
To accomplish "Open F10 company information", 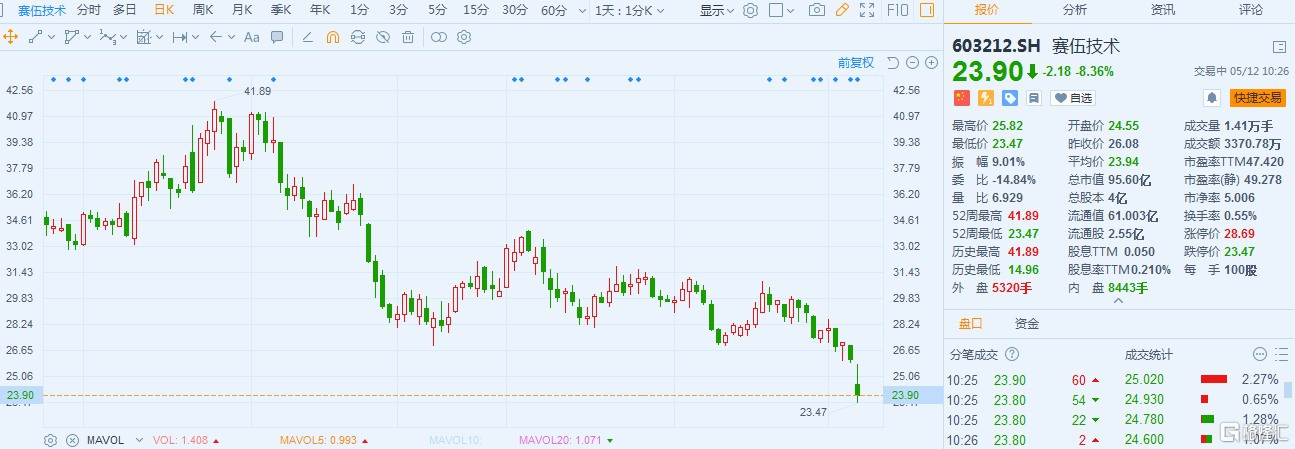I will click(x=897, y=10).
